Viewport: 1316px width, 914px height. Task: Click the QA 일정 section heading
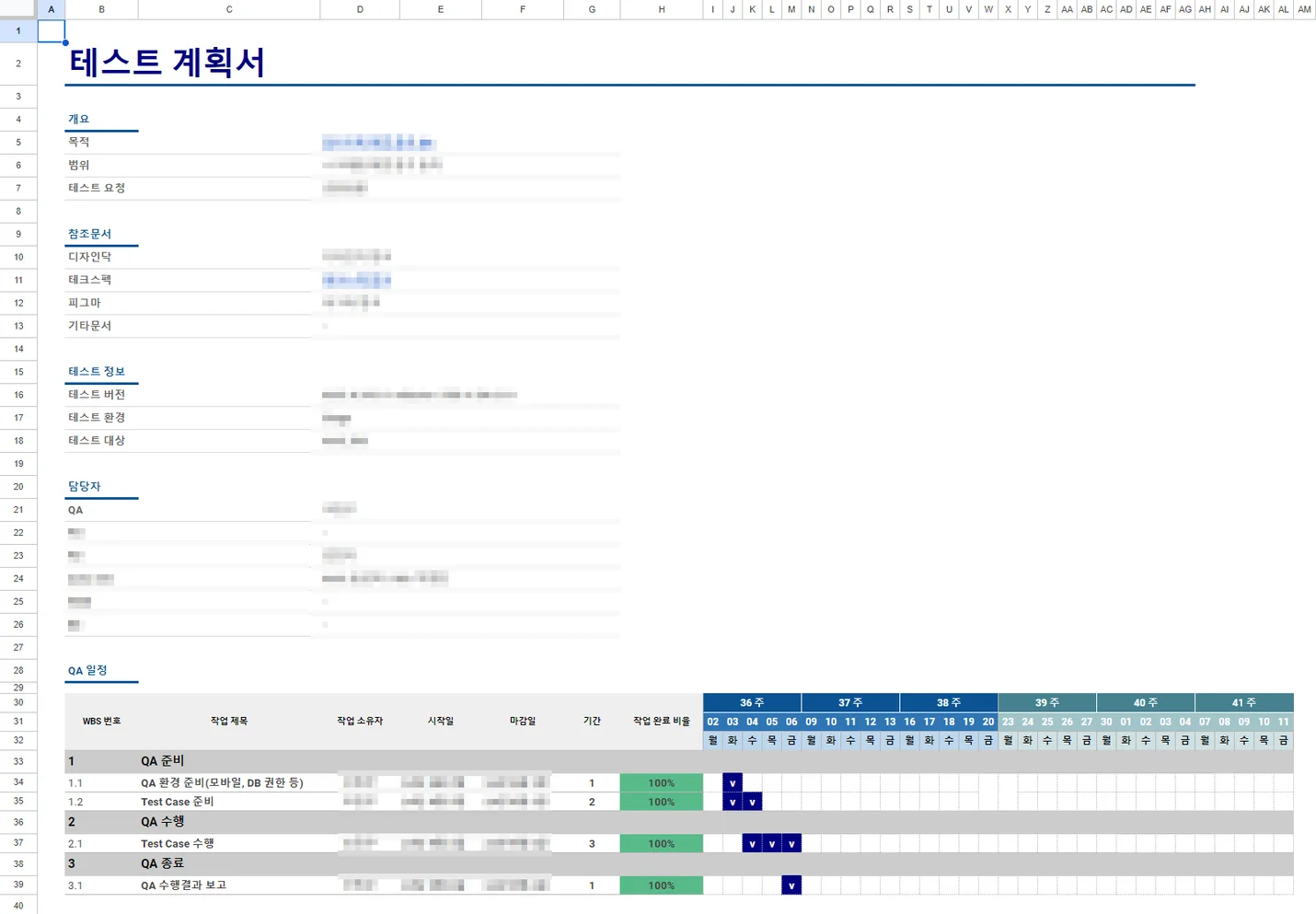87,670
